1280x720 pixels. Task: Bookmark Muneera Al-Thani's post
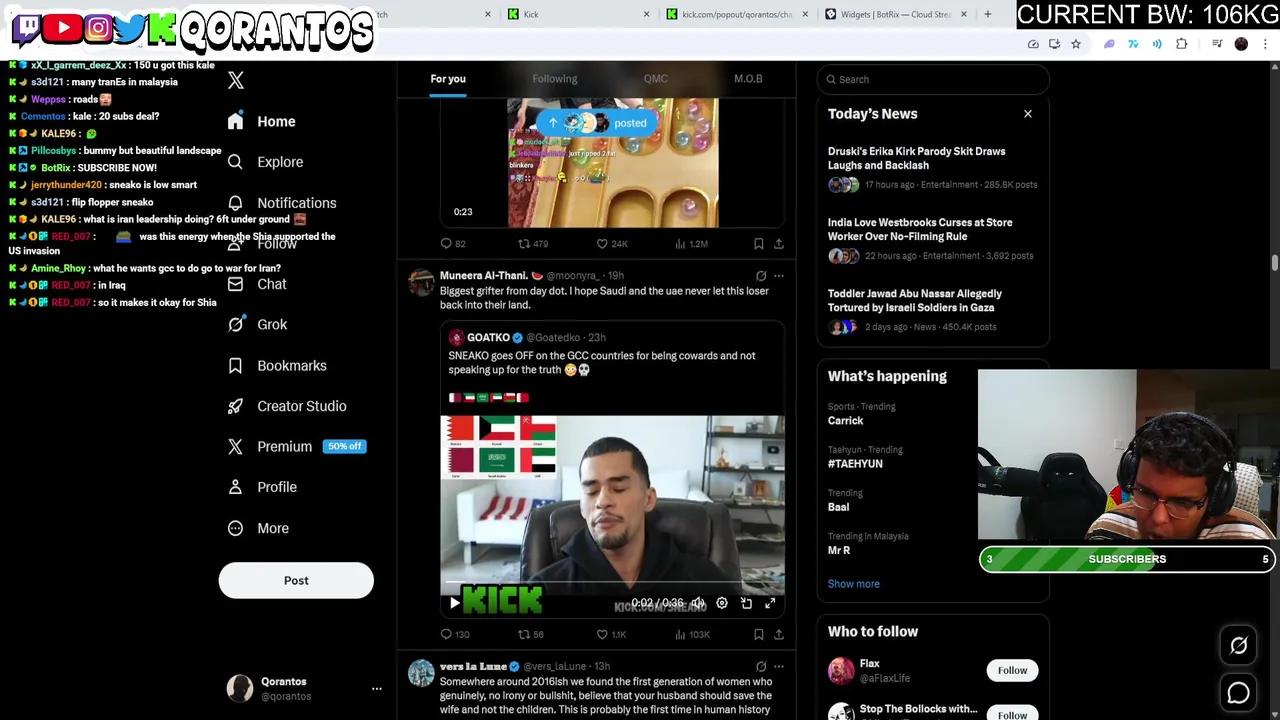click(758, 634)
